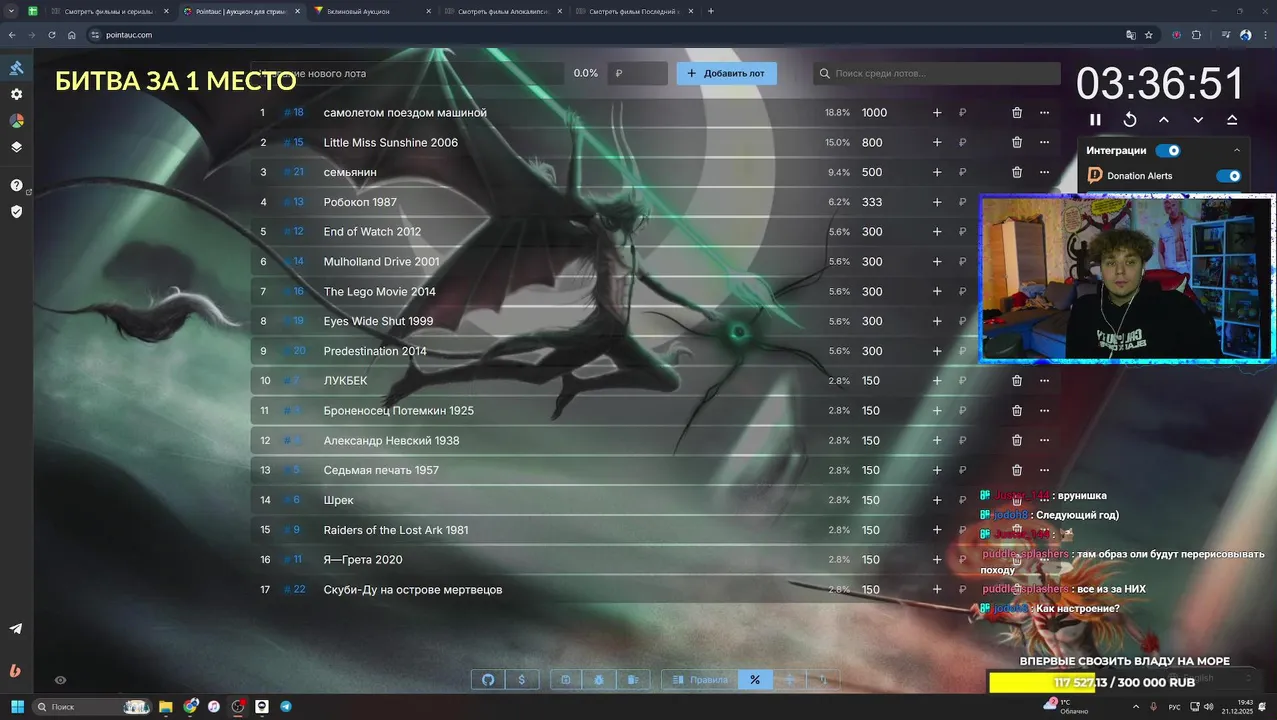This screenshot has height=720, width=1277.
Task: Click the Я—Грета 2020 lot name
Action: coord(363,560)
